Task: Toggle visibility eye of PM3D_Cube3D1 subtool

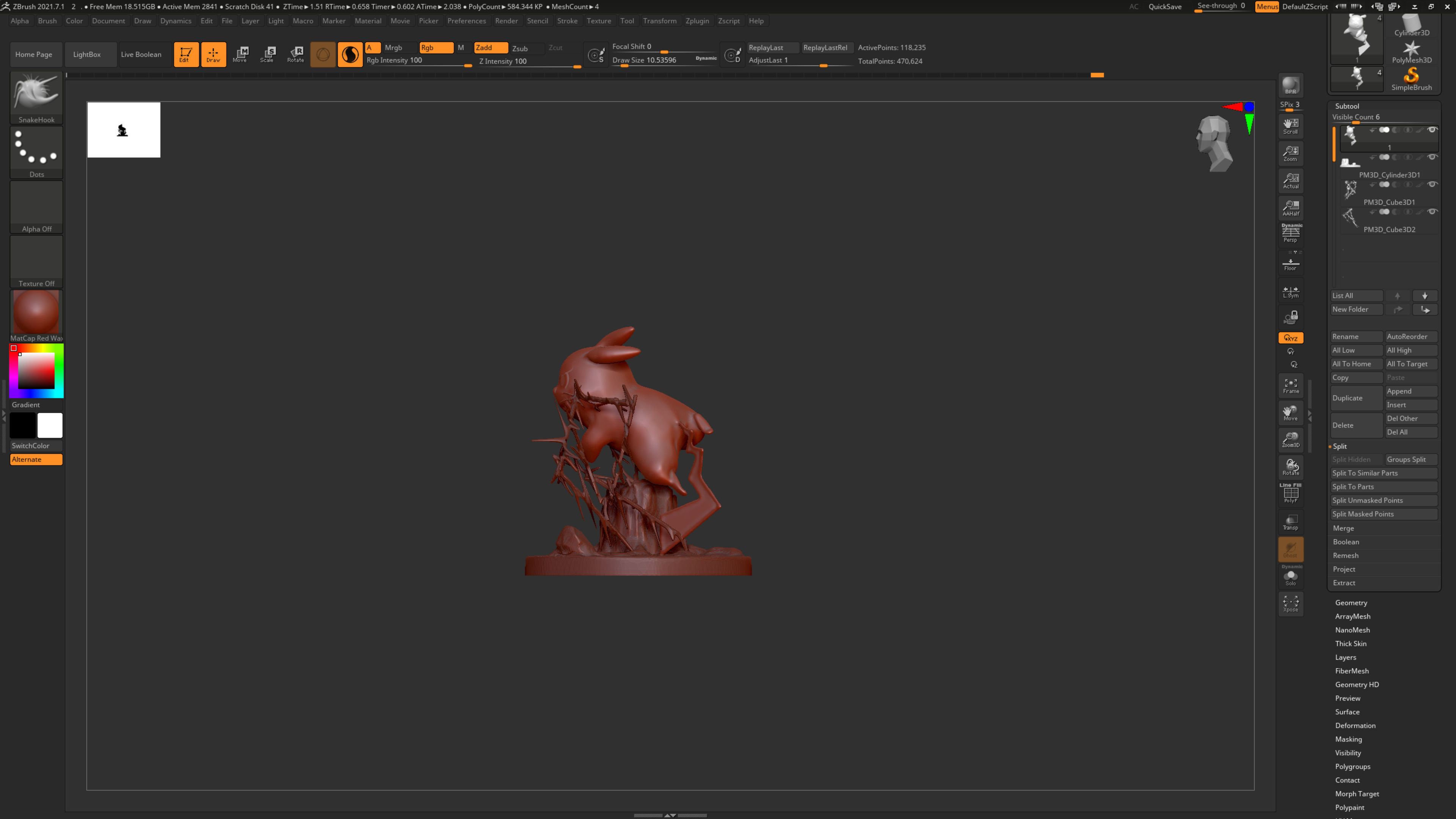Action: (1432, 184)
